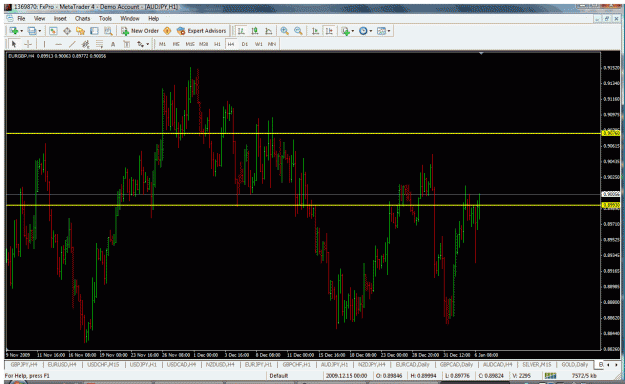The height and width of the screenshot is (384, 625).
Task: Open the Insert menu
Action: pos(60,19)
